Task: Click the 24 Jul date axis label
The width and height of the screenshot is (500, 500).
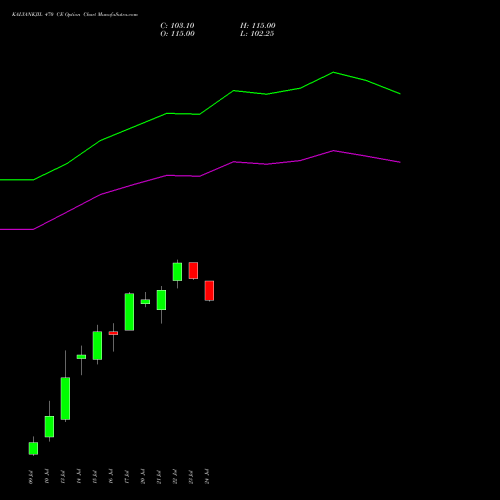Action: pyautogui.click(x=207, y=477)
